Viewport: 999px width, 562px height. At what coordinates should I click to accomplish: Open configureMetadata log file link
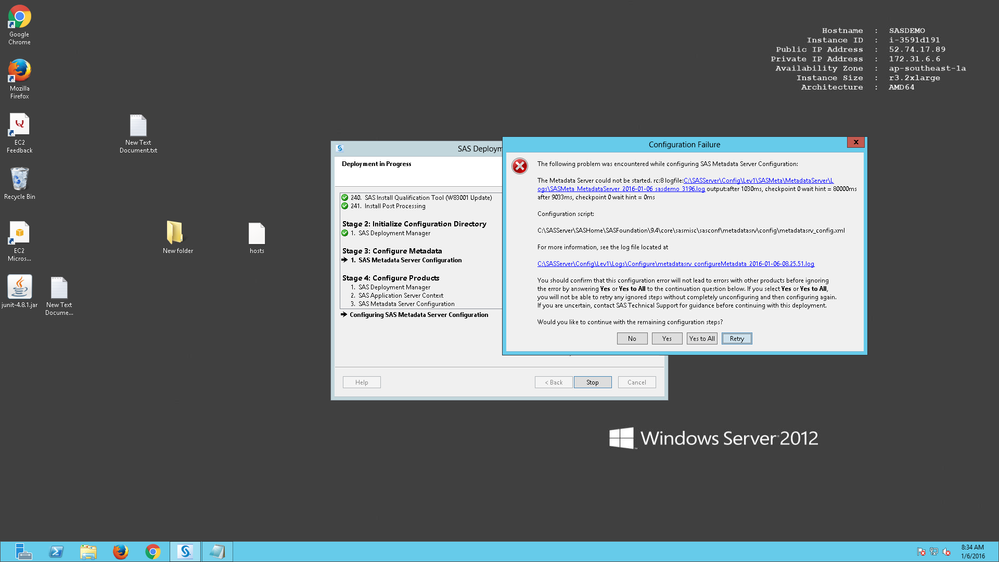tap(675, 264)
